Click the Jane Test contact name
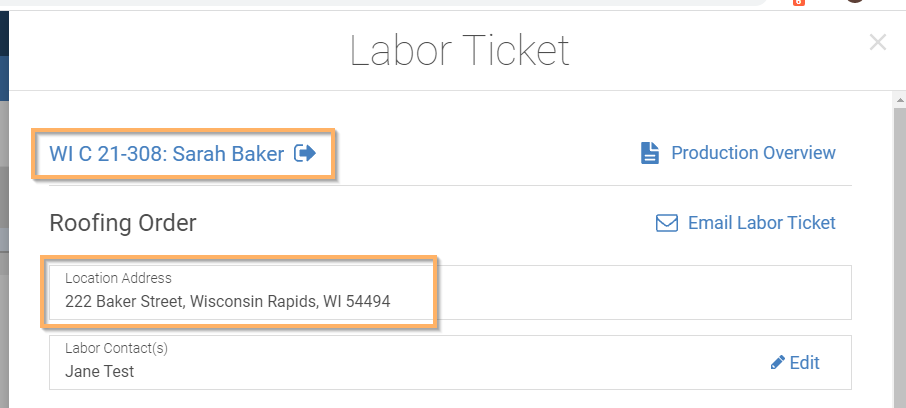The image size is (906, 408). coord(99,372)
